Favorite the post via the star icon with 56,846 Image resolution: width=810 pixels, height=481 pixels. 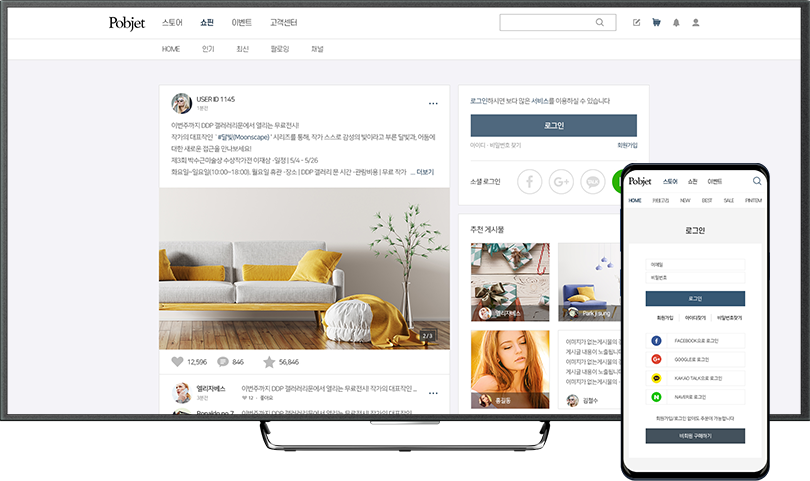[269, 362]
